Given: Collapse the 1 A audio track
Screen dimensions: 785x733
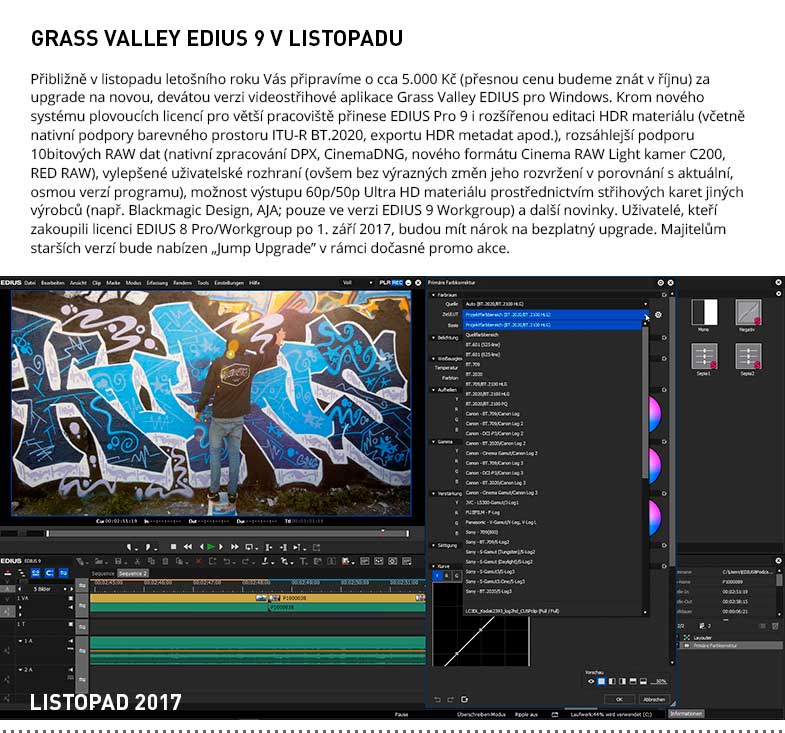Looking at the screenshot, I should 20,641.
